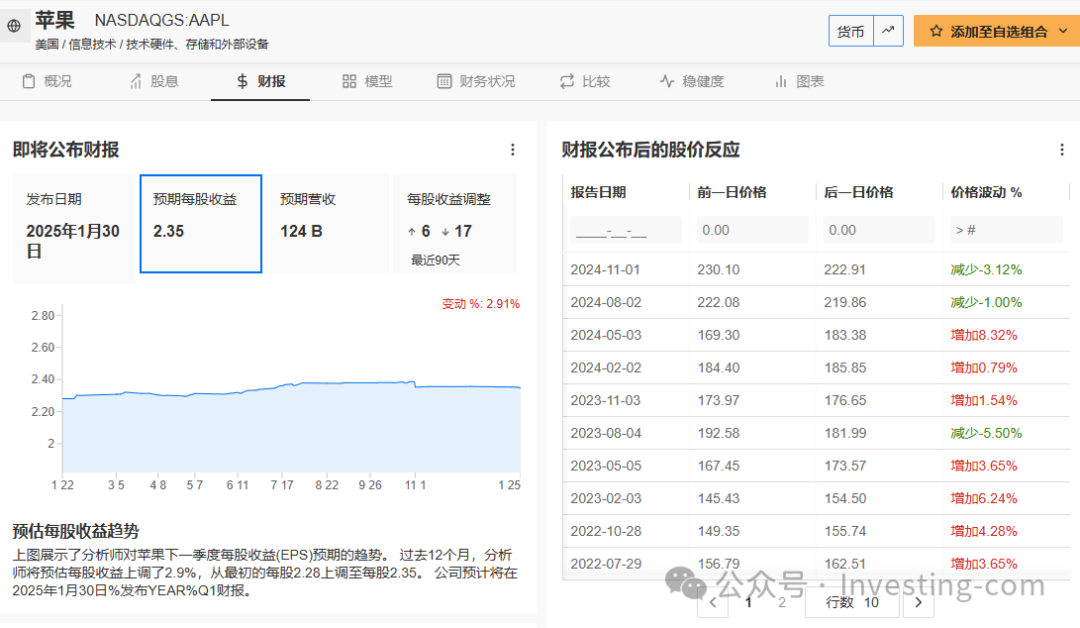Click the 后一日价格 filter field
The height and width of the screenshot is (628, 1080).
[x=879, y=230]
